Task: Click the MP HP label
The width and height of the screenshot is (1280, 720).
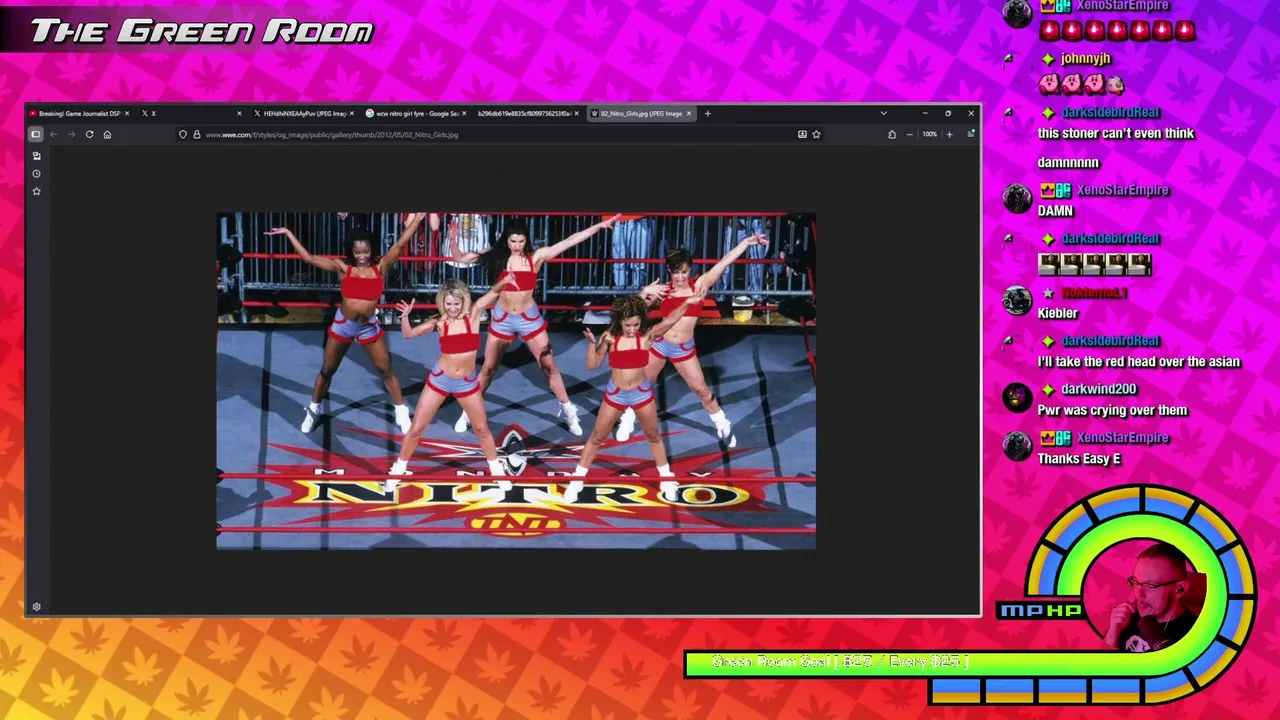Action: point(1040,610)
